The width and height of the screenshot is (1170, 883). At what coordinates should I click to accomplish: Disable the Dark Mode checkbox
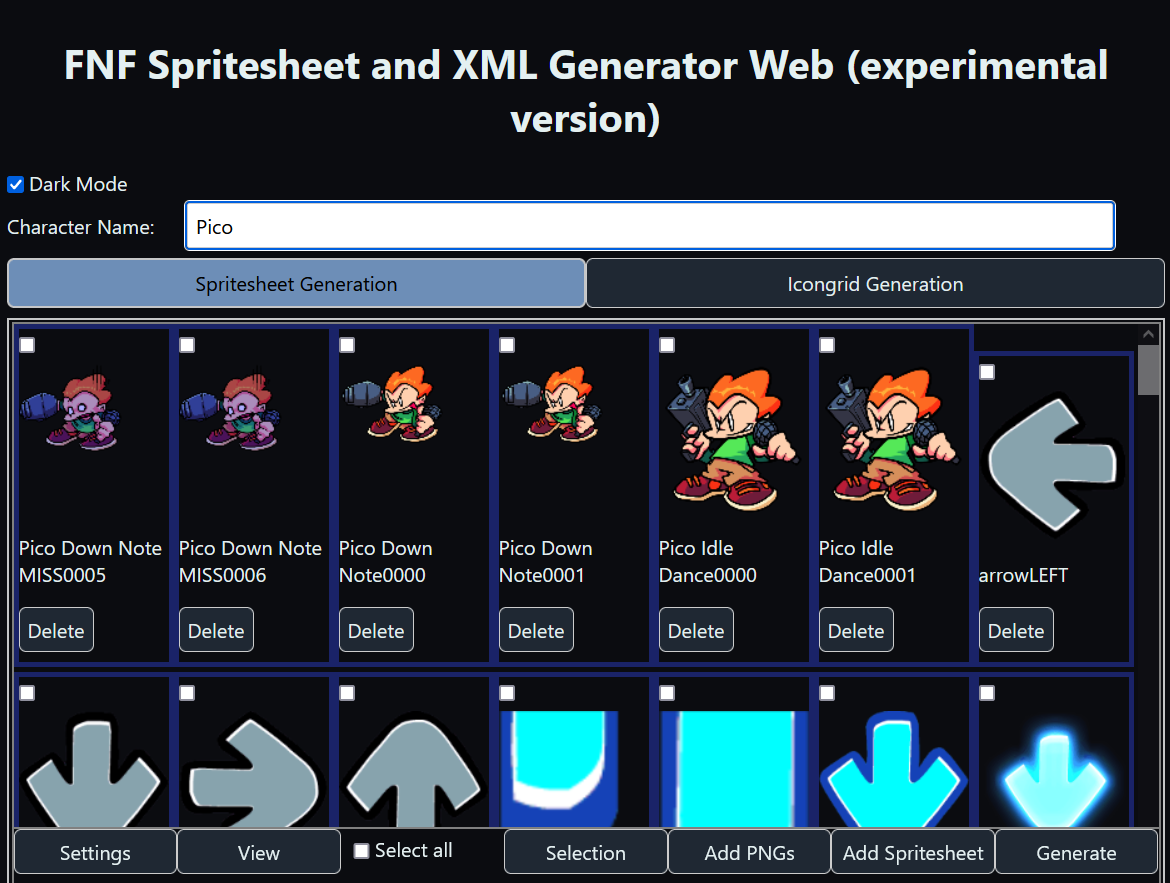point(16,184)
